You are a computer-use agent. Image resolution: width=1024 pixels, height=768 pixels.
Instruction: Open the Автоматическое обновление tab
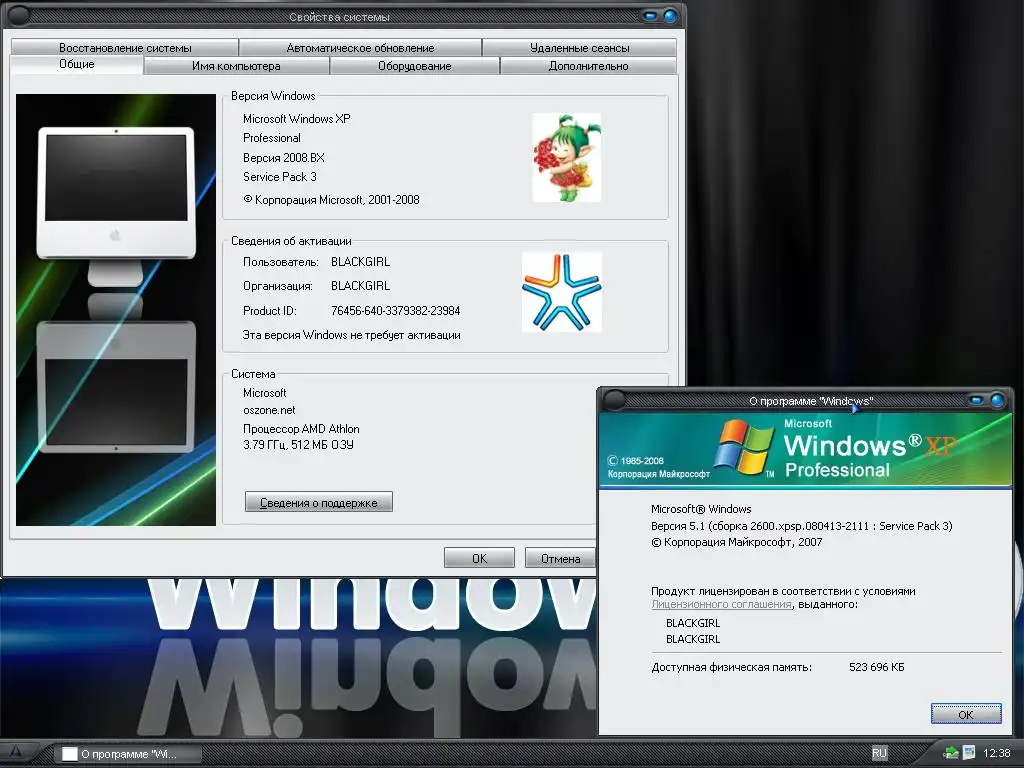coord(360,48)
